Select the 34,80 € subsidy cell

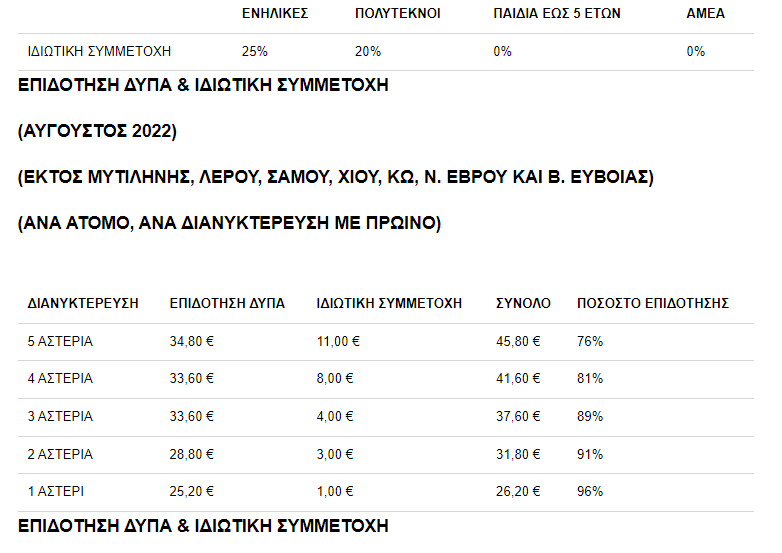192,341
